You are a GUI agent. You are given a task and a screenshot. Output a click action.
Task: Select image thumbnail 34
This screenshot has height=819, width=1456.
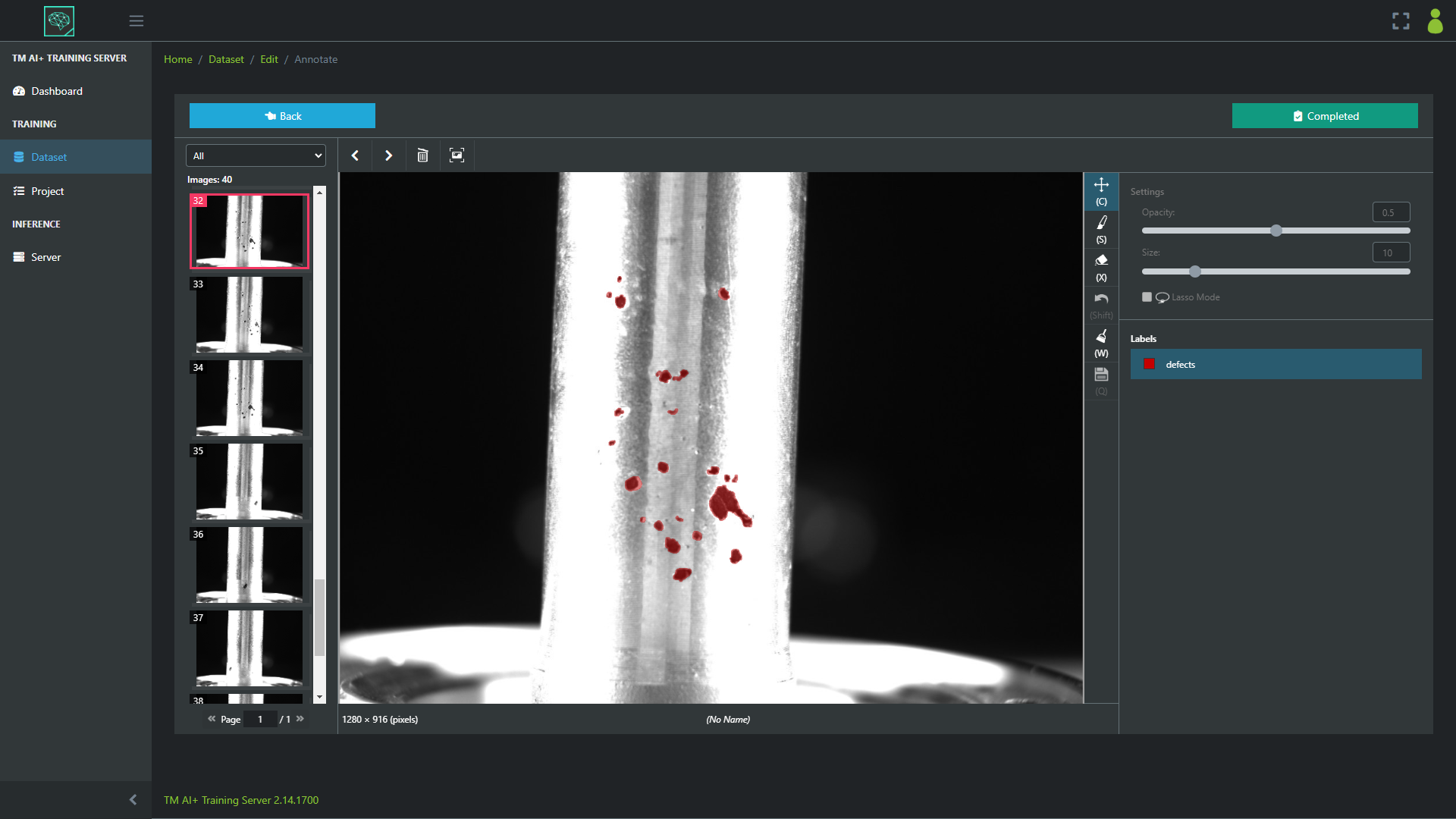249,398
